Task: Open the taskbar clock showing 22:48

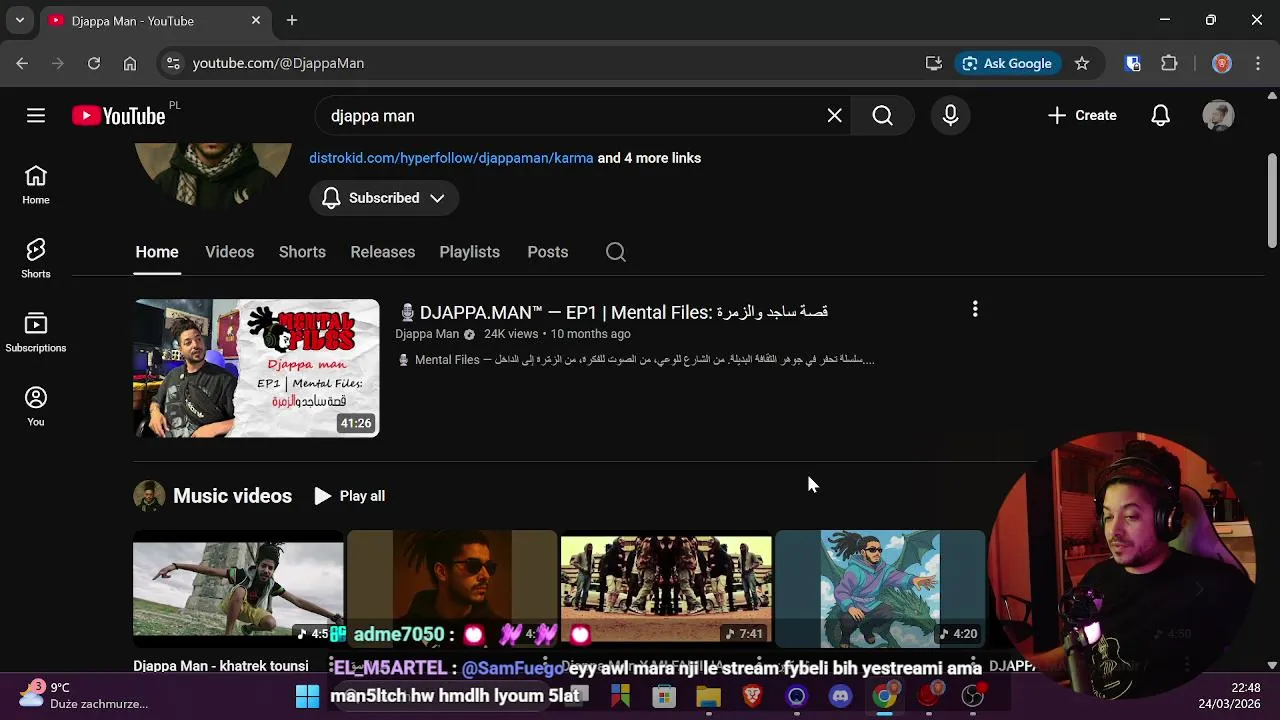Action: (1230, 696)
